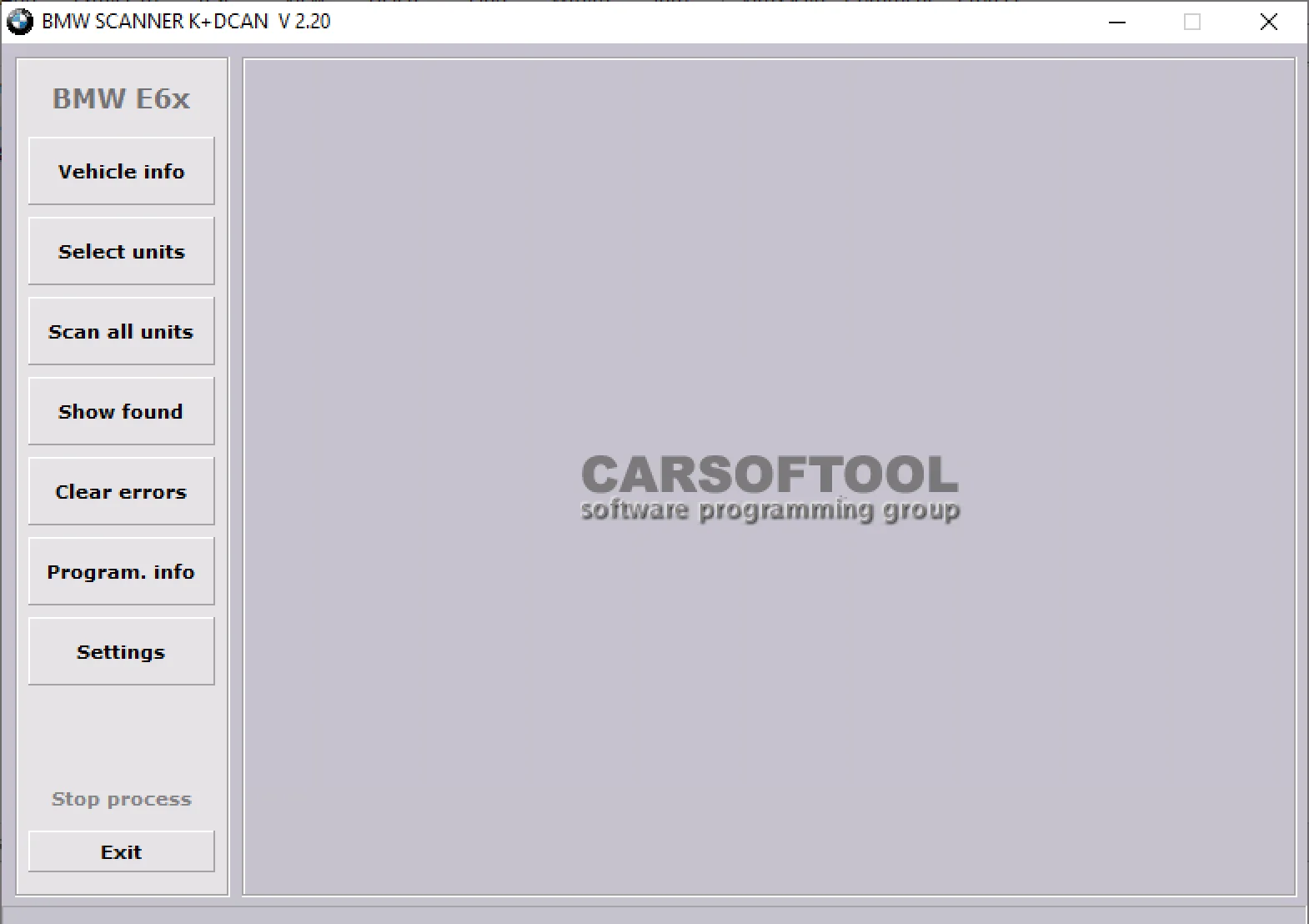Screen dimensions: 1309x924
Task: Start scanning with Scan all units
Action: tap(121, 331)
